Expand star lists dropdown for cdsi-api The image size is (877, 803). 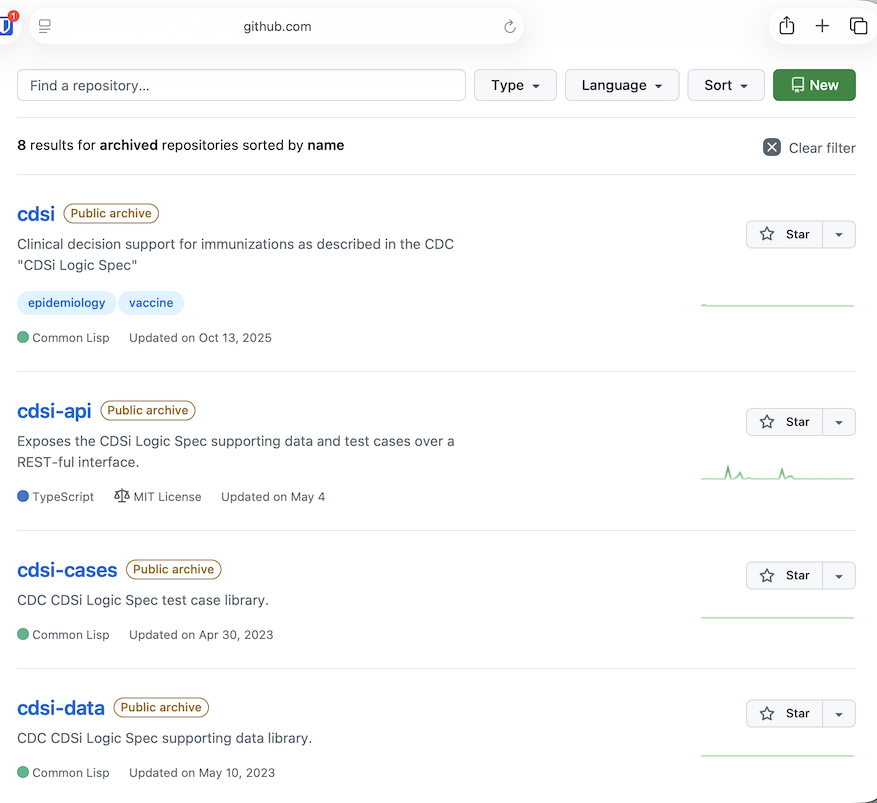coord(839,422)
